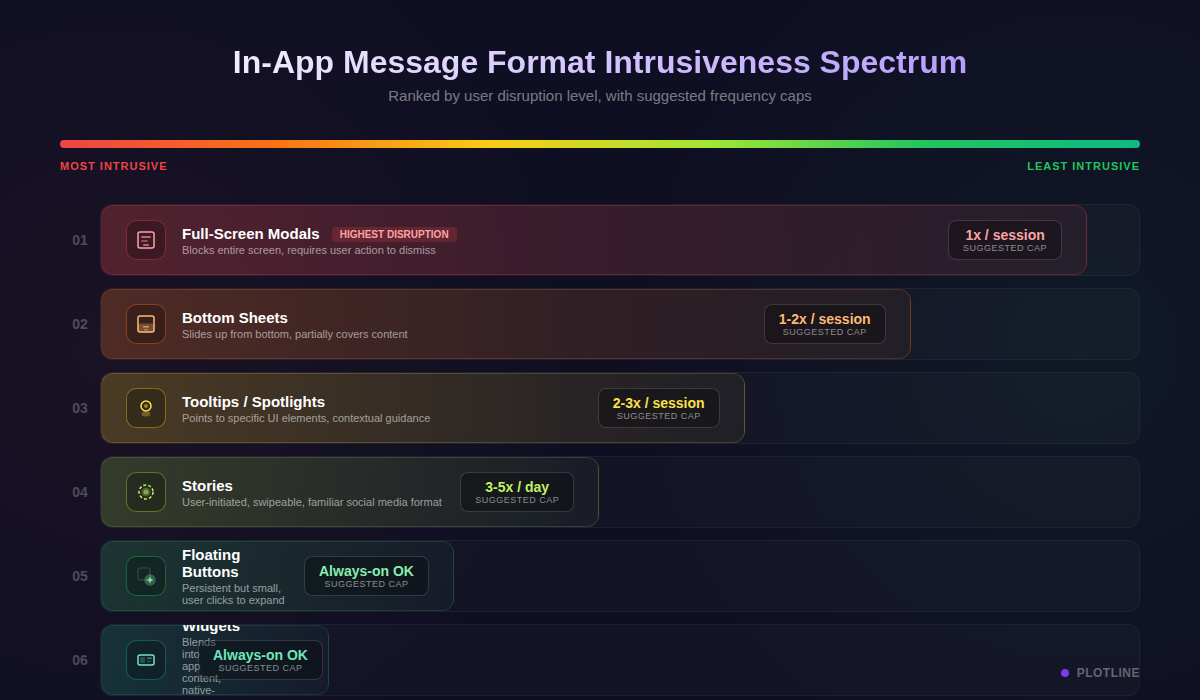Select the Tooltips / Spotlights lightbulb icon
1200x700 pixels.
146,408
